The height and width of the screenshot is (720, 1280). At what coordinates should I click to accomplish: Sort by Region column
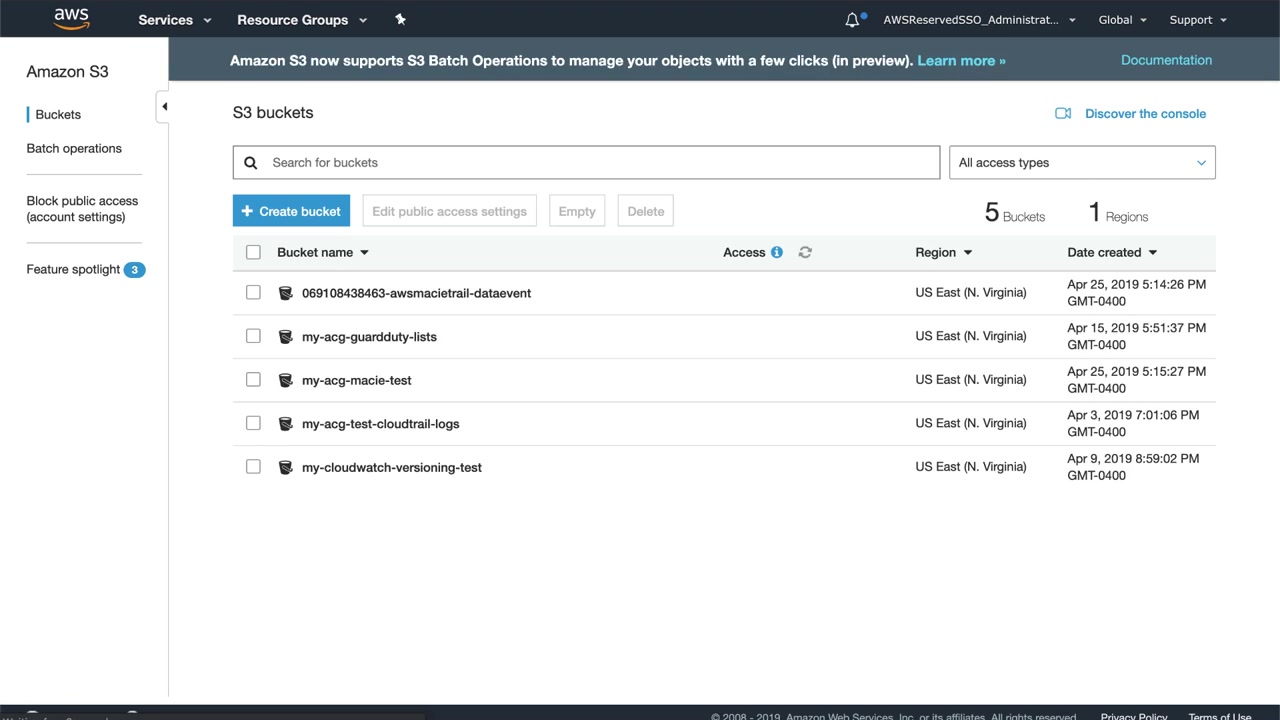pos(944,253)
